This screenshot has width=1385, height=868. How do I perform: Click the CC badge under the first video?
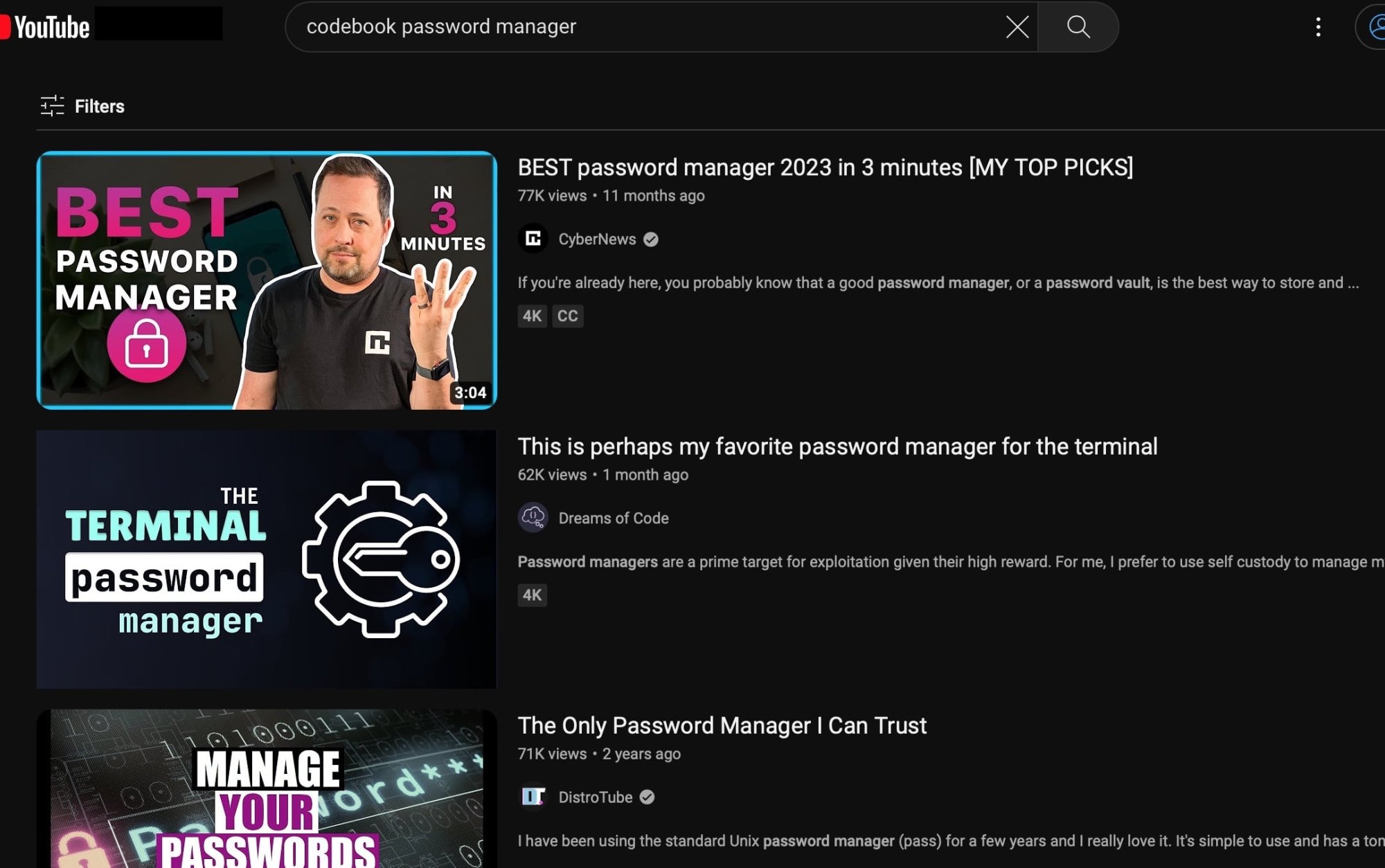coord(567,316)
